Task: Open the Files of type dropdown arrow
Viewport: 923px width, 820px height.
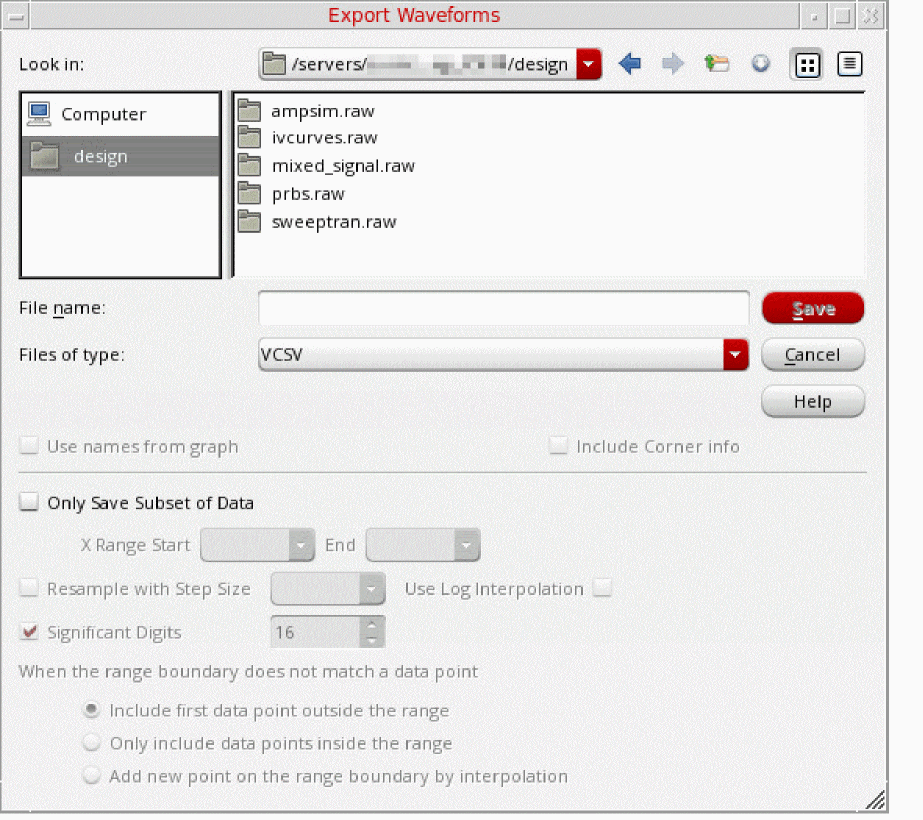Action: point(735,354)
